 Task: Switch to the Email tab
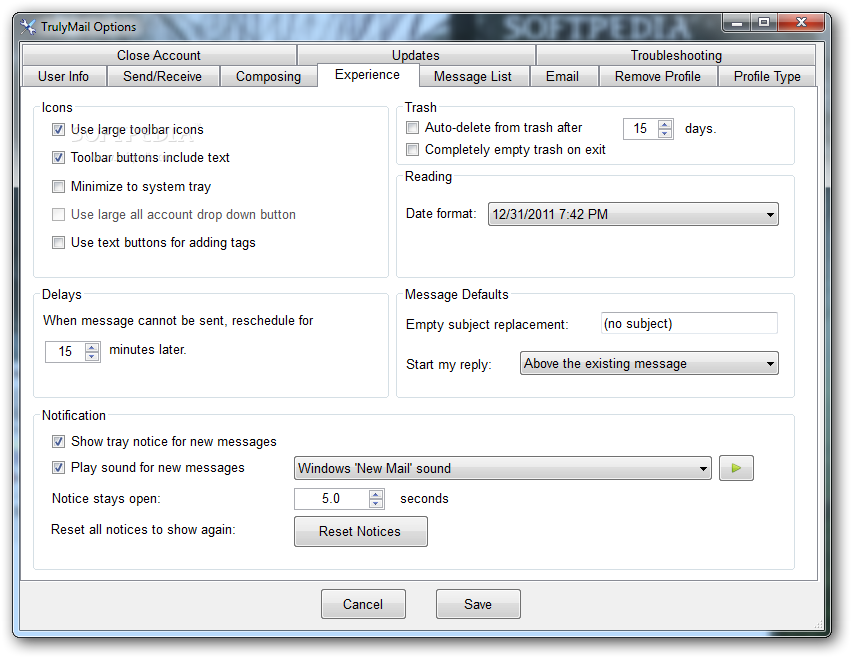click(x=562, y=76)
